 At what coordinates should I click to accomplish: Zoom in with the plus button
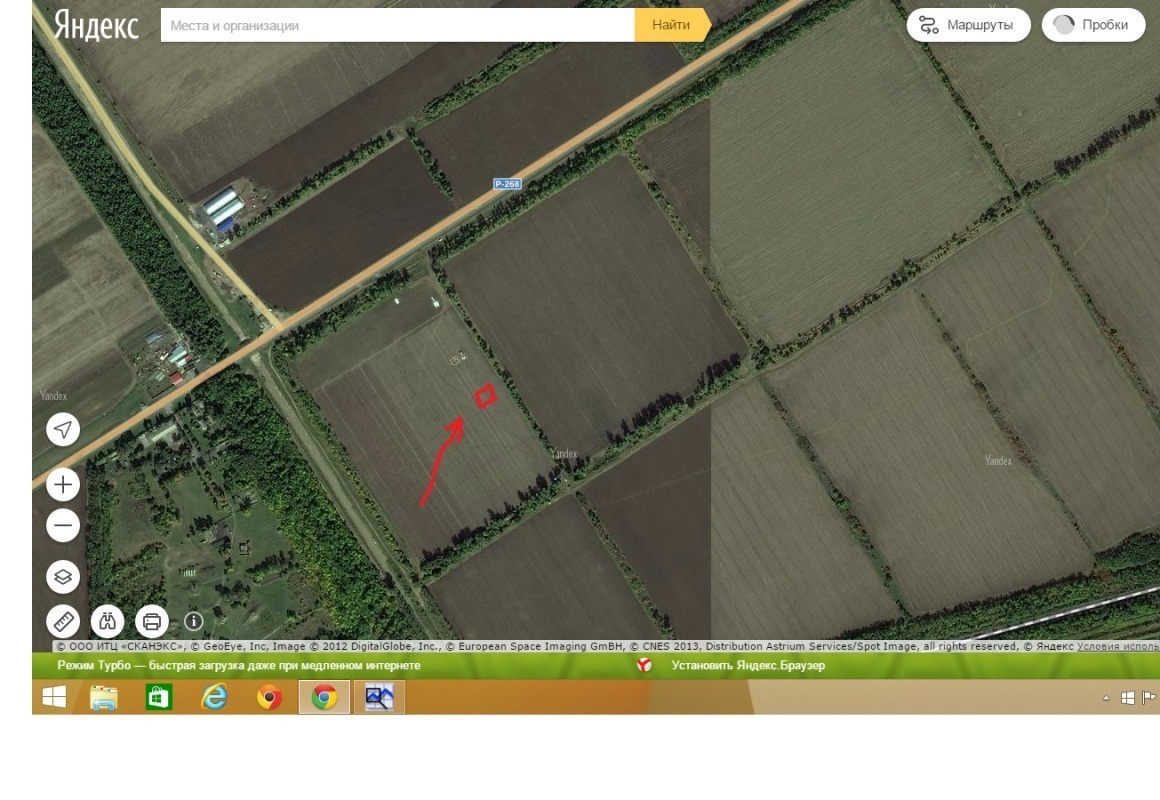click(x=63, y=485)
